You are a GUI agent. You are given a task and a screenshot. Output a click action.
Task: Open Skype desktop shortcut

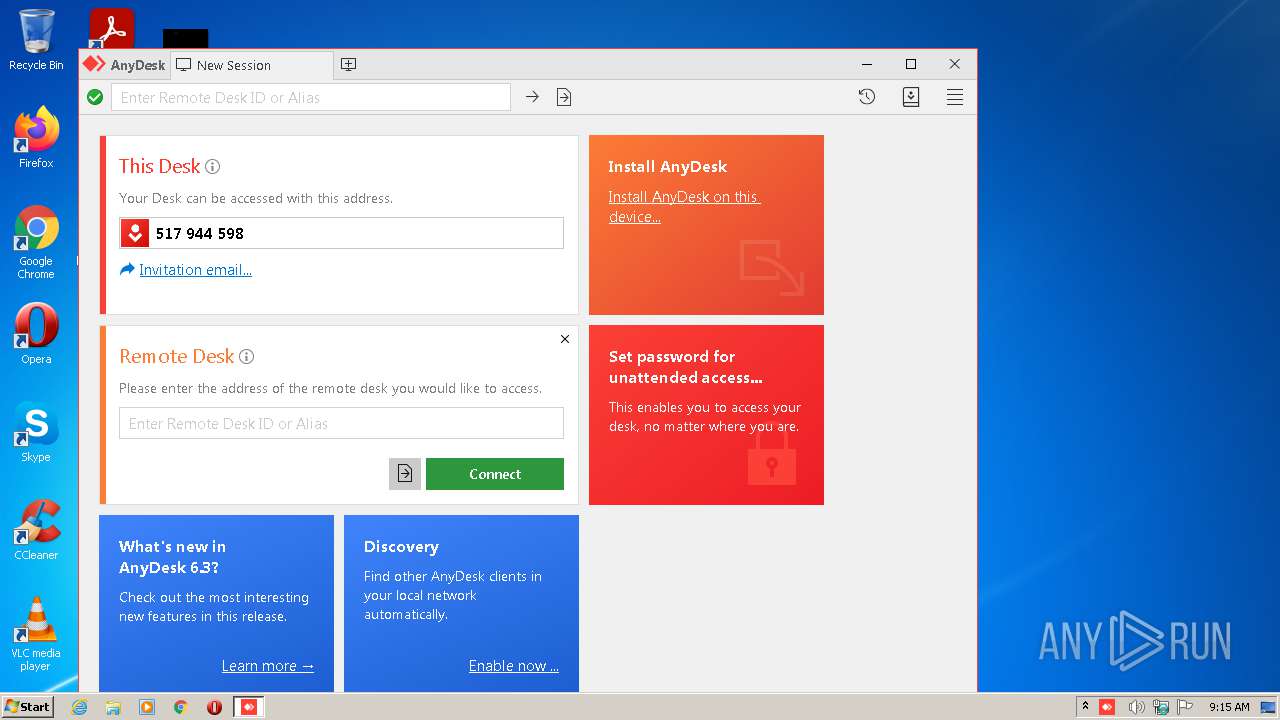pyautogui.click(x=36, y=432)
